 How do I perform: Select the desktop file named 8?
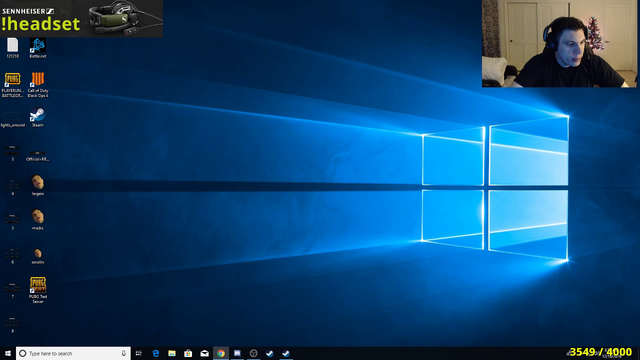tap(12, 324)
